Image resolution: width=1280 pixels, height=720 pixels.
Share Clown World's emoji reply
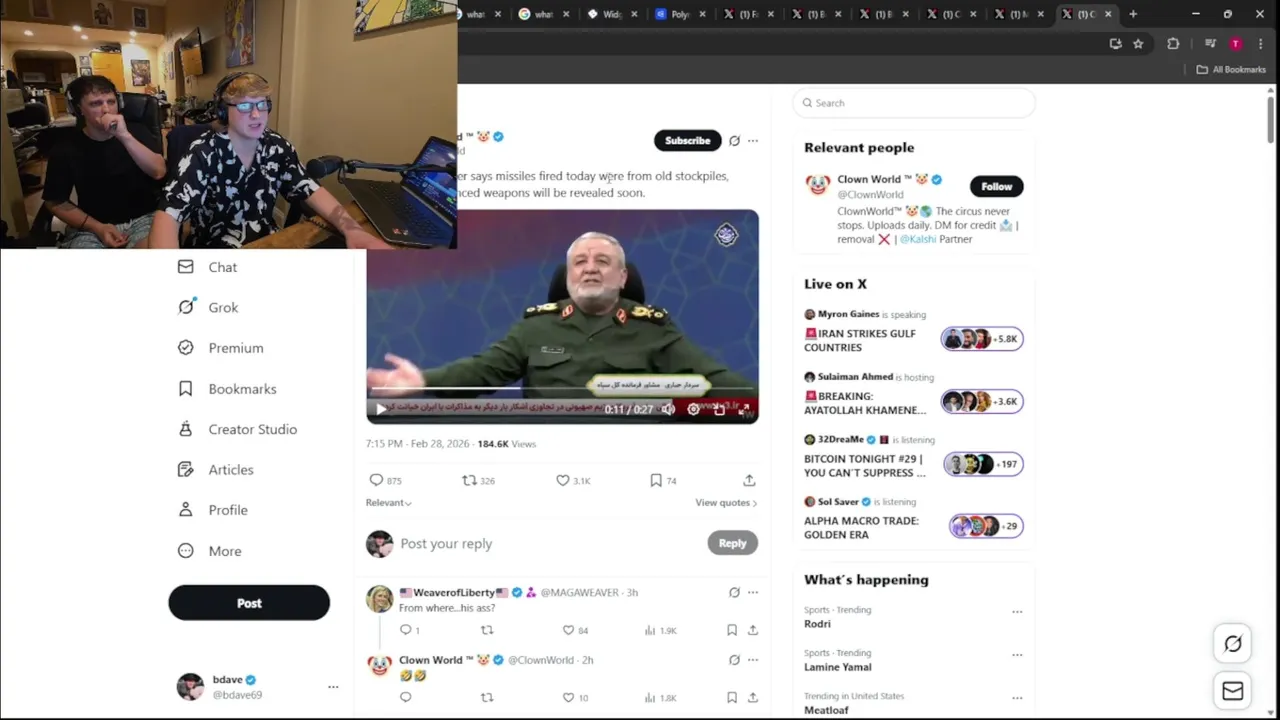(x=753, y=698)
